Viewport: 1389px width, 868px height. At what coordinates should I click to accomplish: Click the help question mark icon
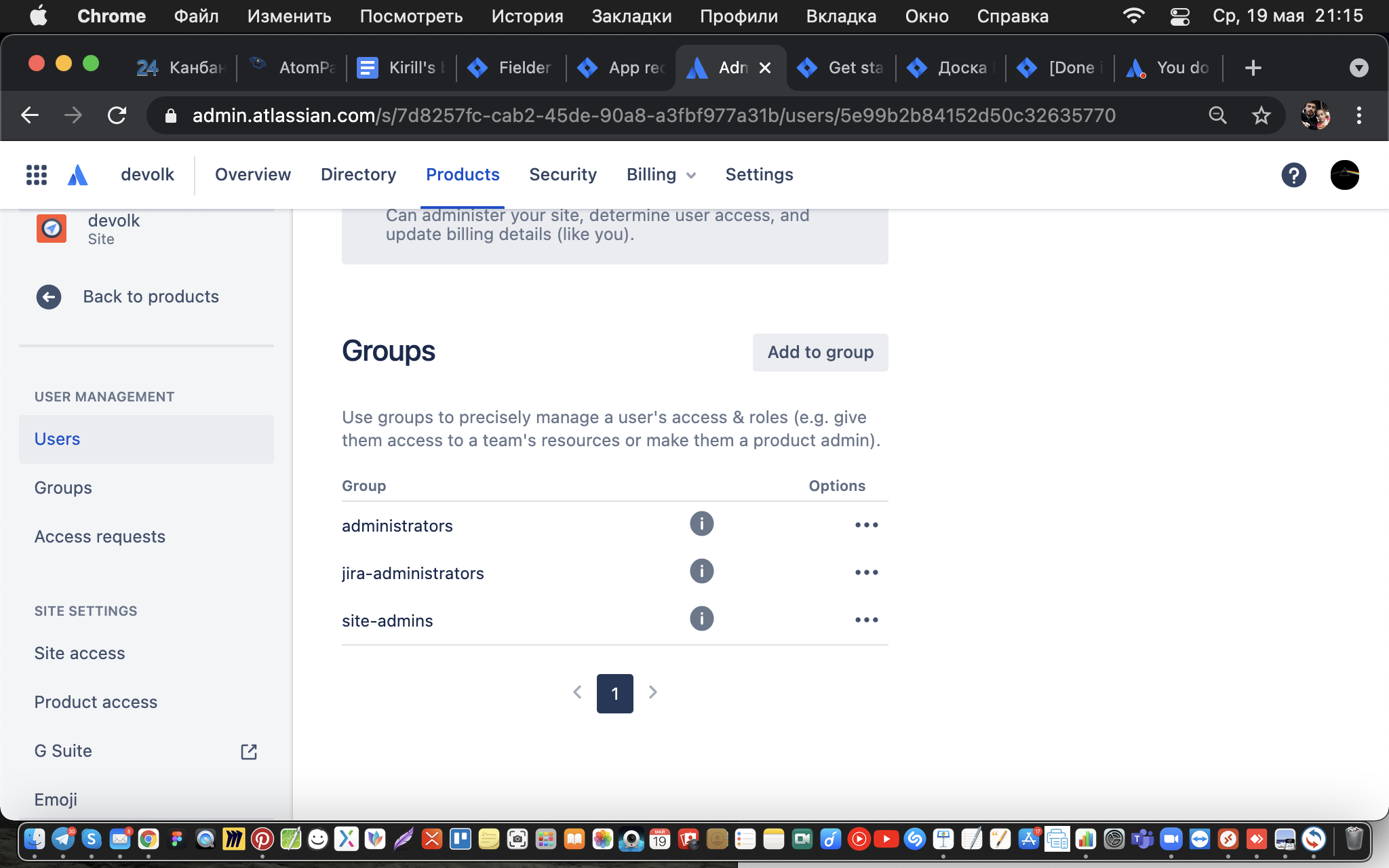pyautogui.click(x=1294, y=175)
